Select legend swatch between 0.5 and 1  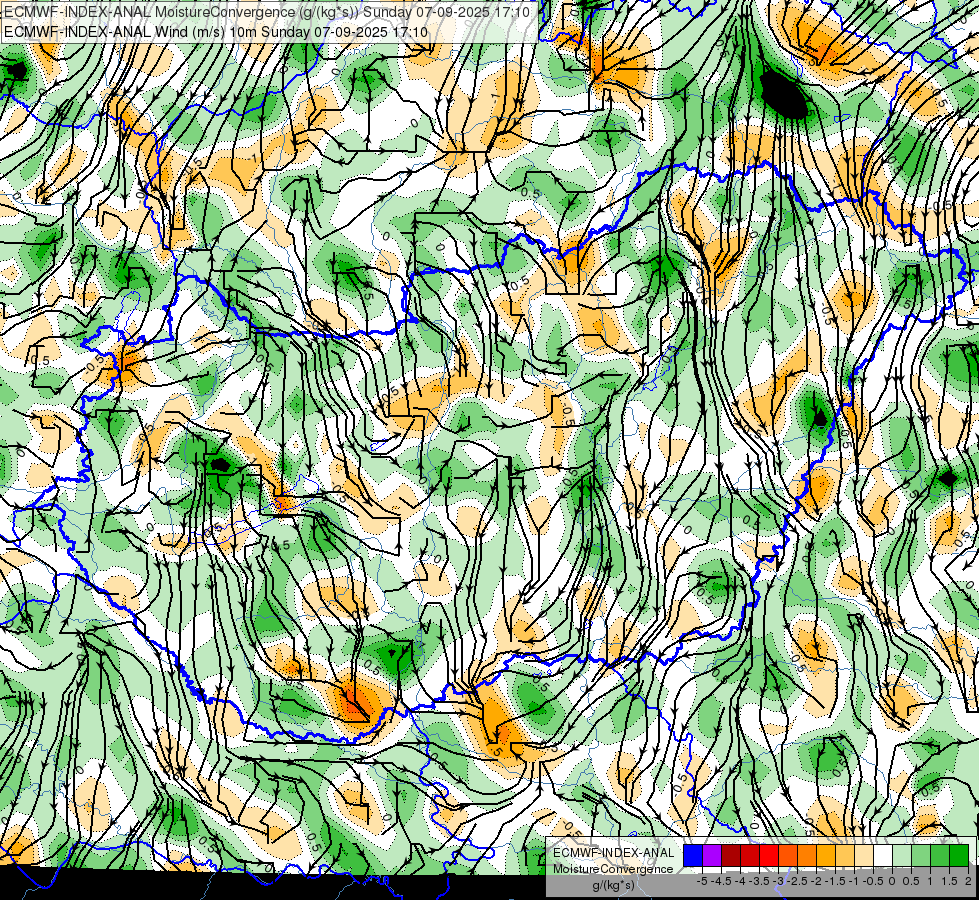click(x=921, y=855)
